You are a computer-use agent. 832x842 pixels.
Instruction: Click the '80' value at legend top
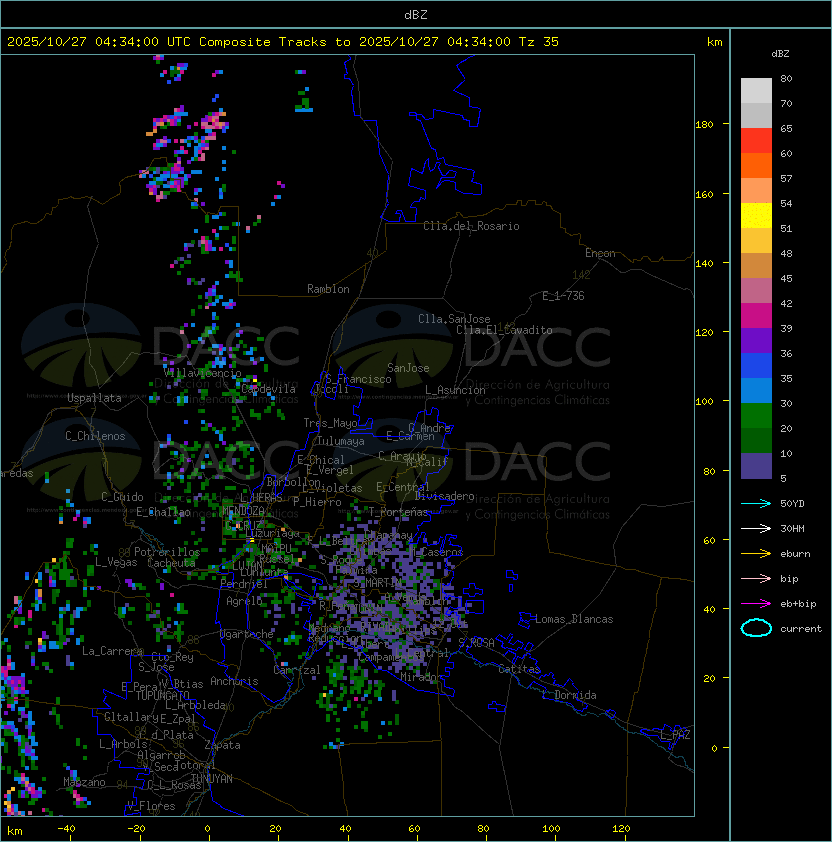[x=786, y=78]
